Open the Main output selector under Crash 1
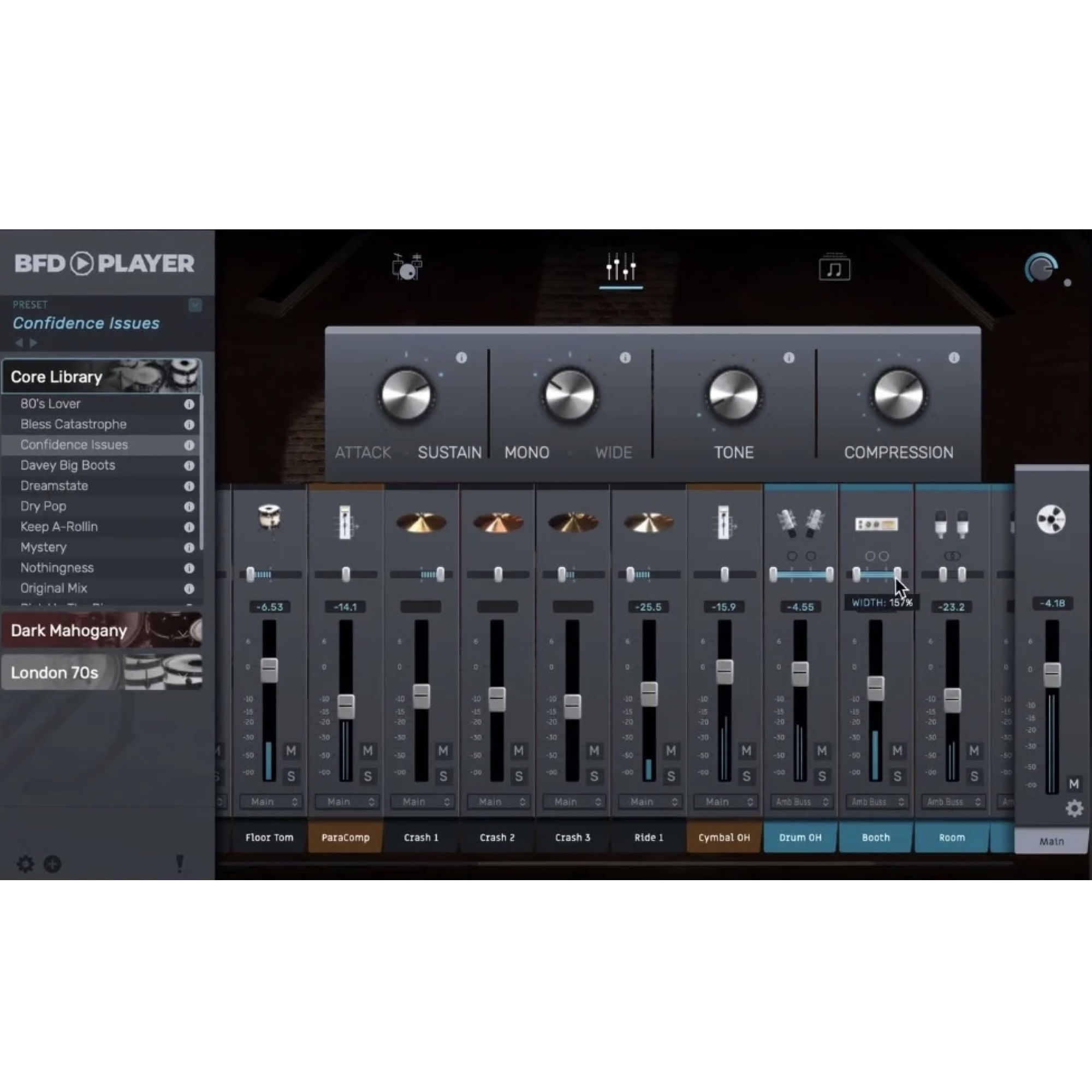 (x=422, y=802)
